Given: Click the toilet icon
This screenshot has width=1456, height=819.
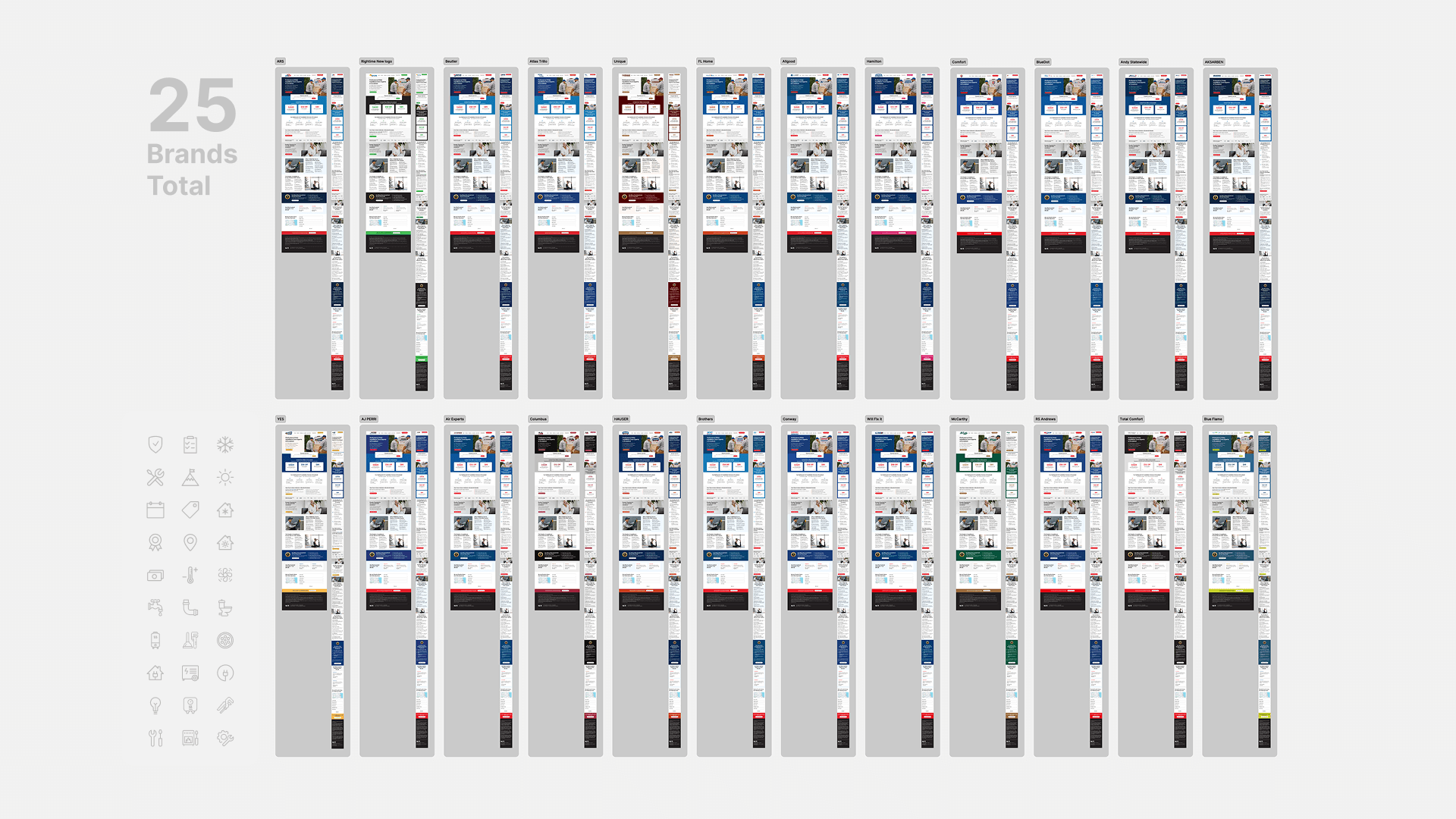Looking at the screenshot, I should tap(225, 607).
